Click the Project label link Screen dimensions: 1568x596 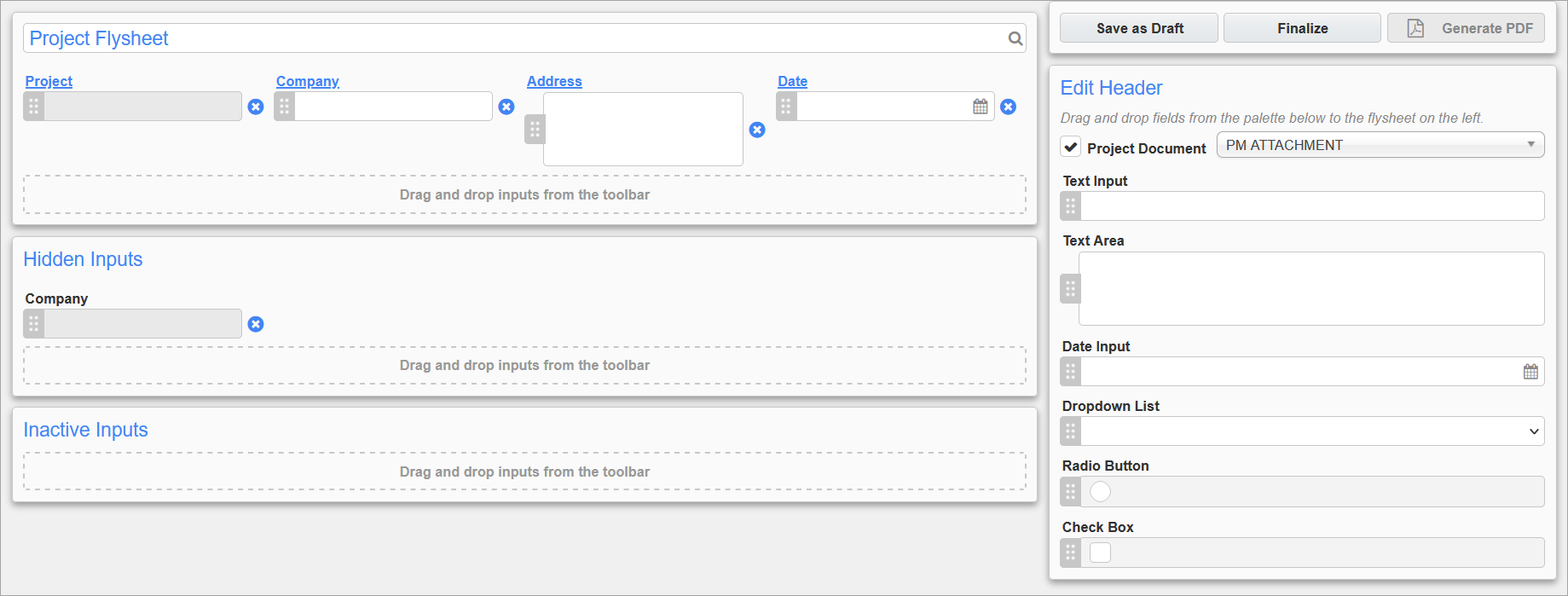coord(49,81)
